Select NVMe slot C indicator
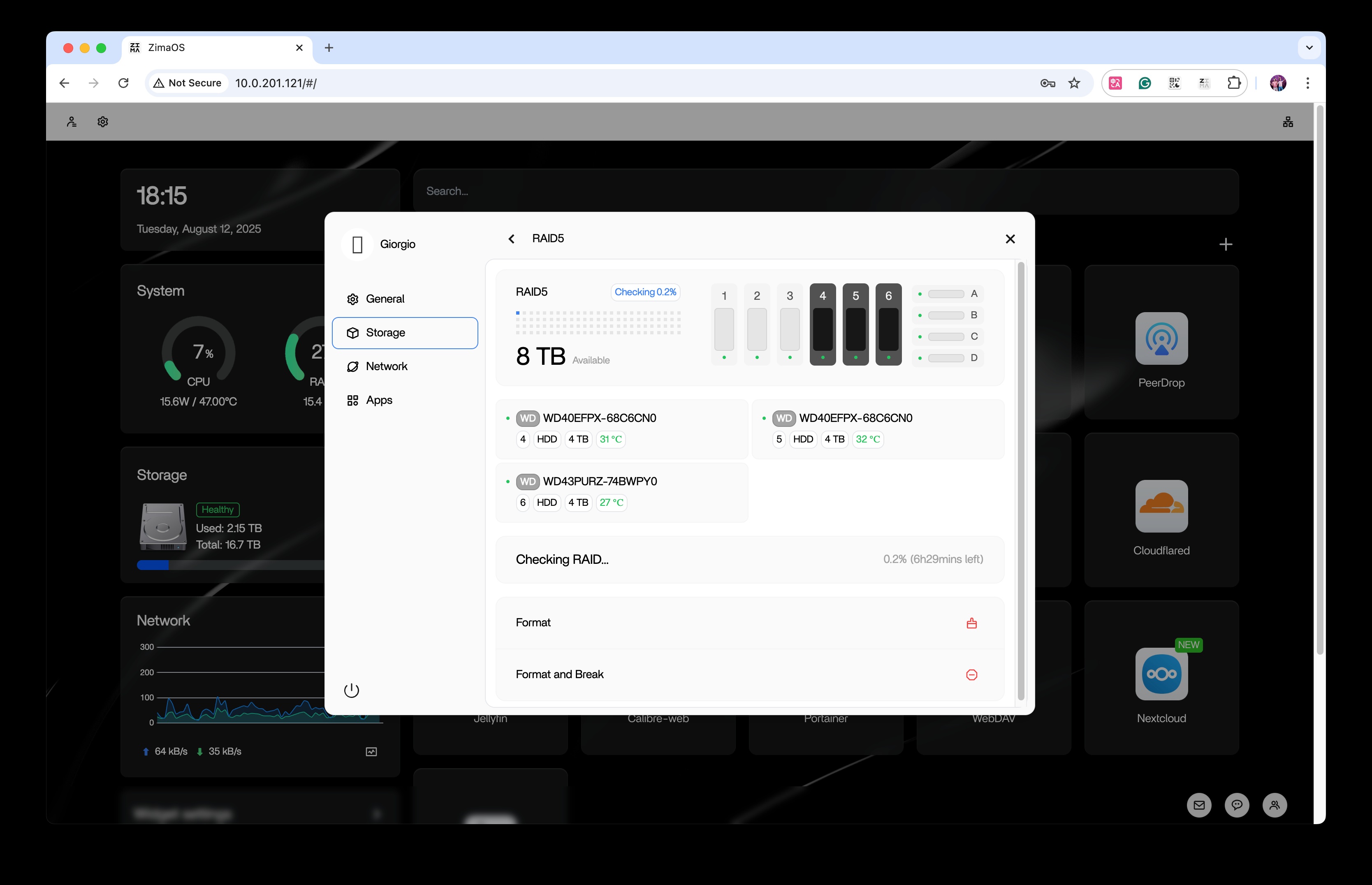Screen dimensions: 1372x885 [948, 337]
